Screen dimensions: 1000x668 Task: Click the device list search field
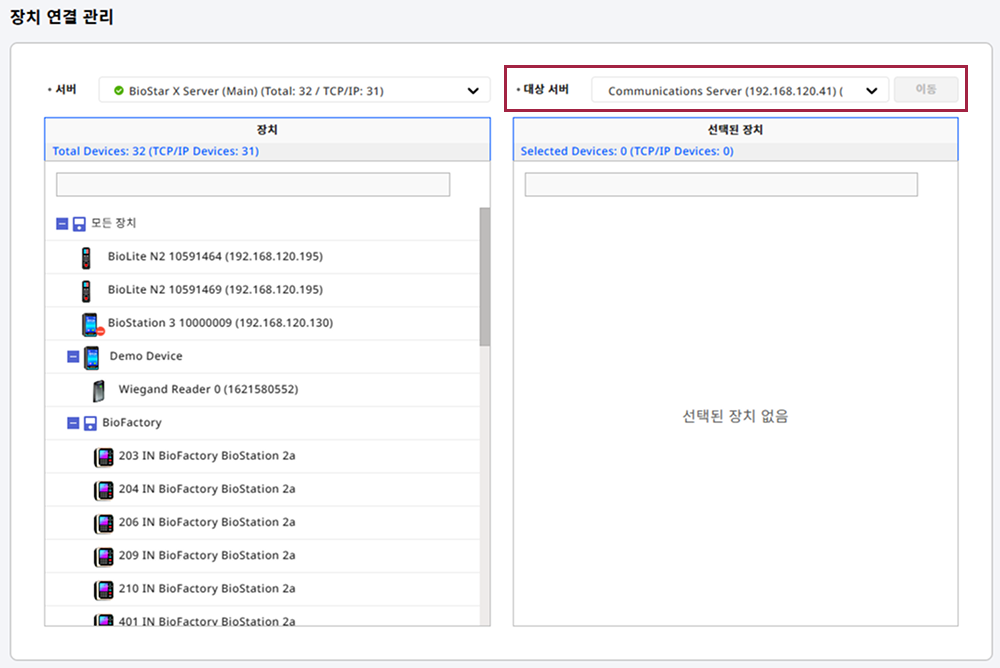pyautogui.click(x=253, y=185)
